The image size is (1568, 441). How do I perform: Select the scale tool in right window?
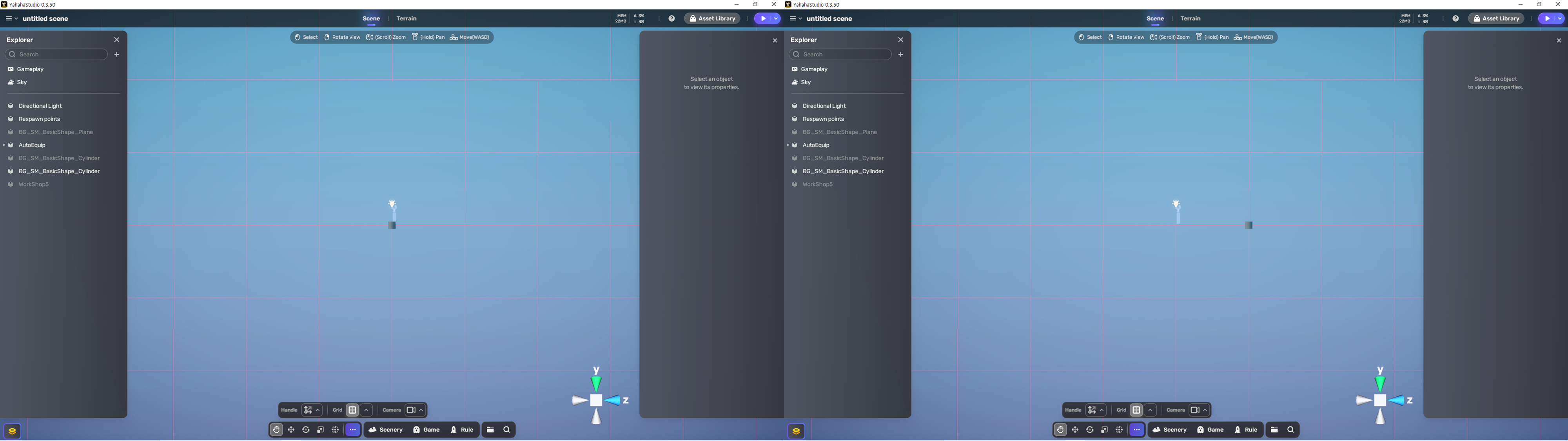click(1104, 430)
